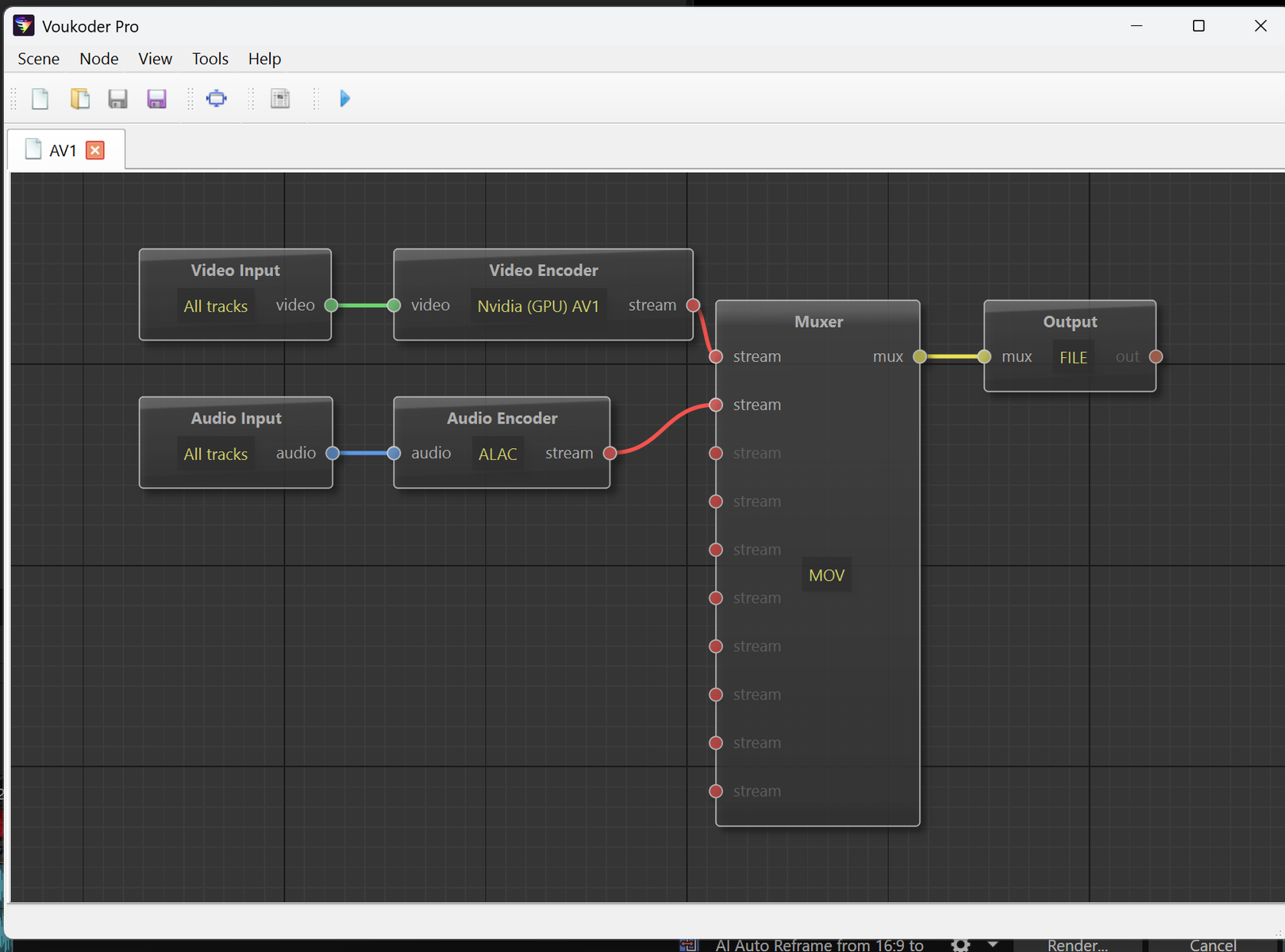Close the AV1 scene tab

(95, 150)
